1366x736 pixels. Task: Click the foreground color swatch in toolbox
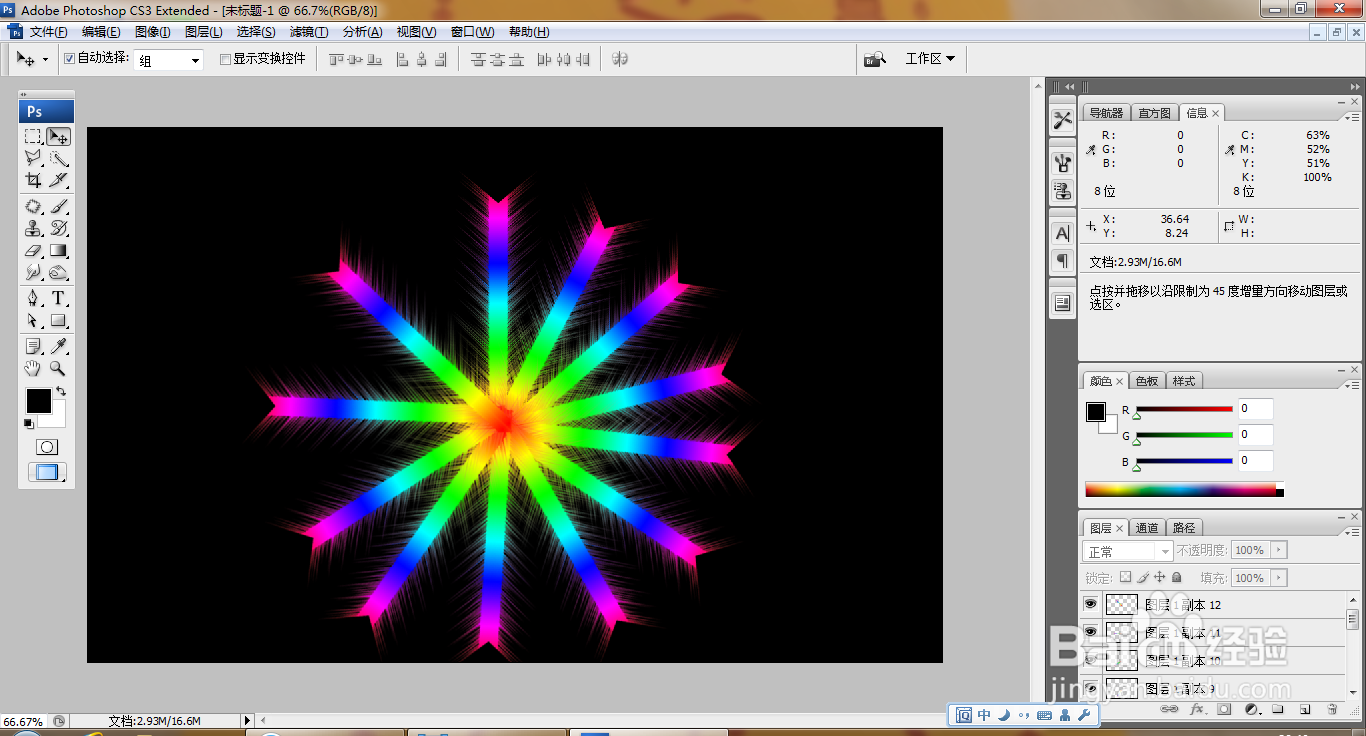coord(38,401)
